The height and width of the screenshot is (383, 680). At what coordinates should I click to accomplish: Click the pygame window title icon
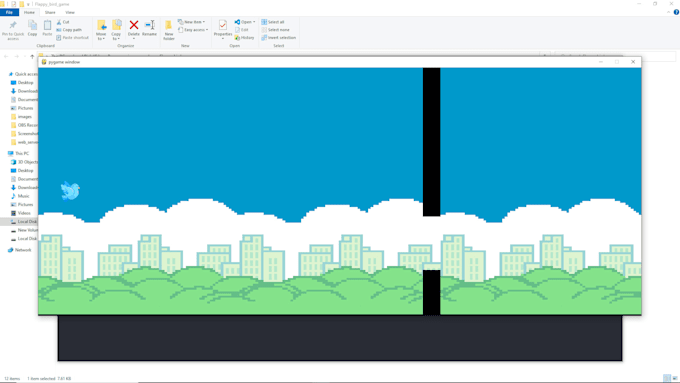[44, 62]
